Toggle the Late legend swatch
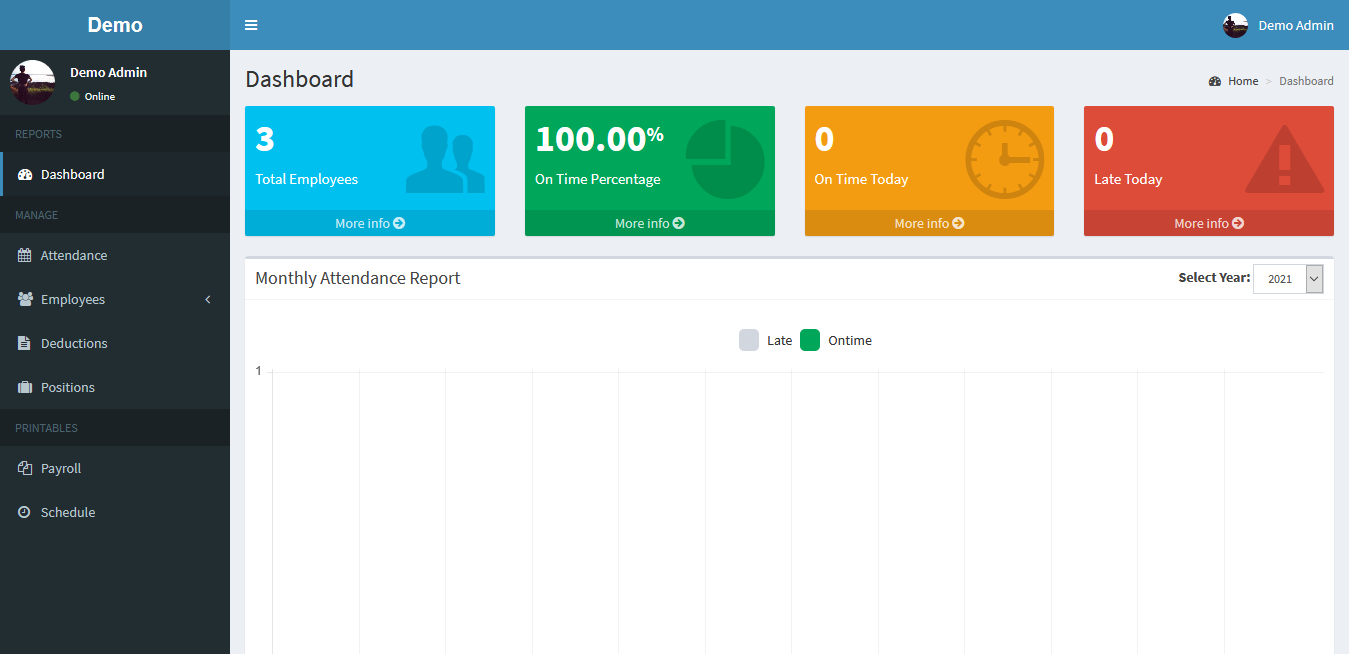 [749, 340]
